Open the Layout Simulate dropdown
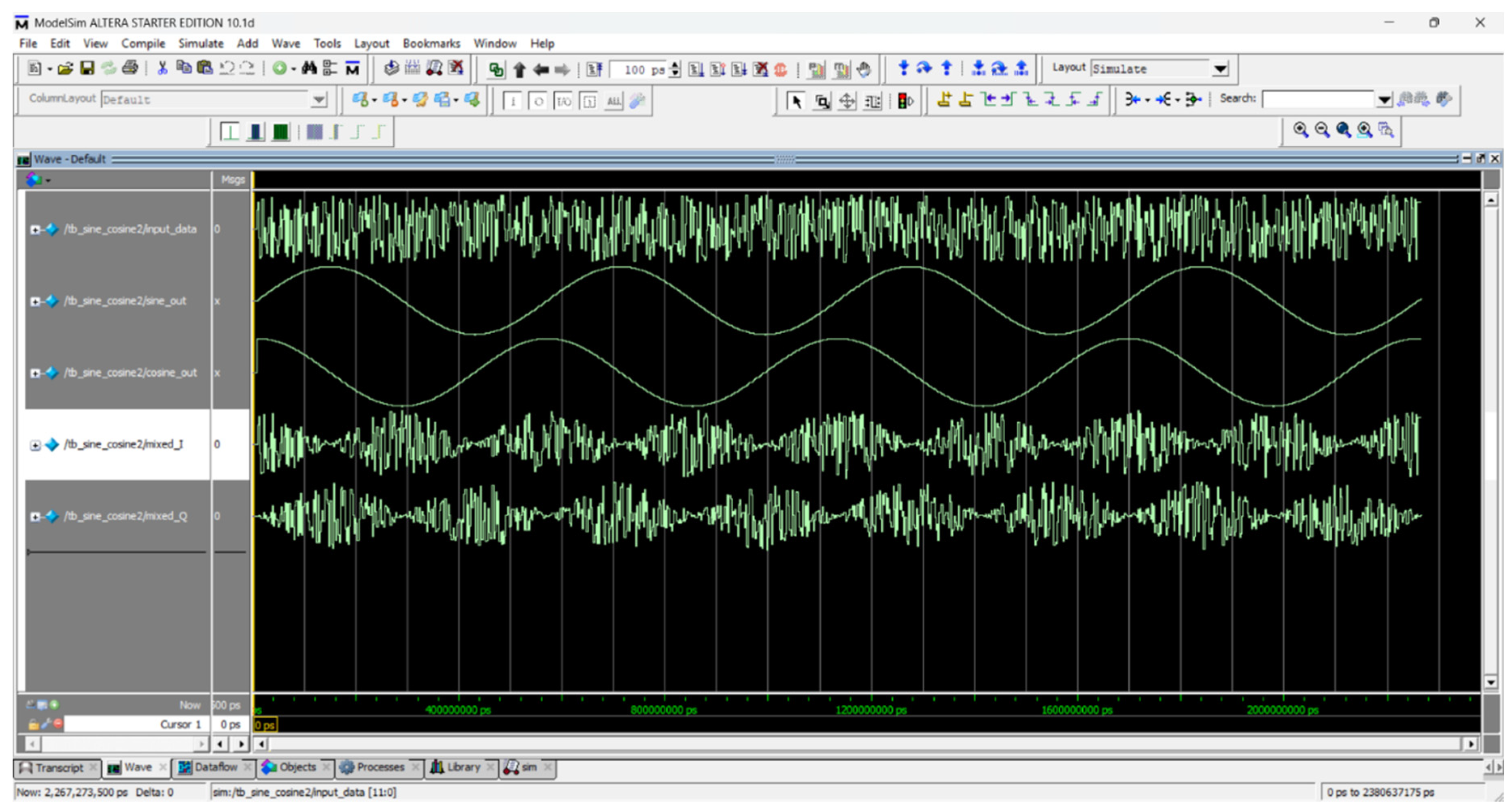This screenshot has width=1512, height=811. coord(1220,69)
